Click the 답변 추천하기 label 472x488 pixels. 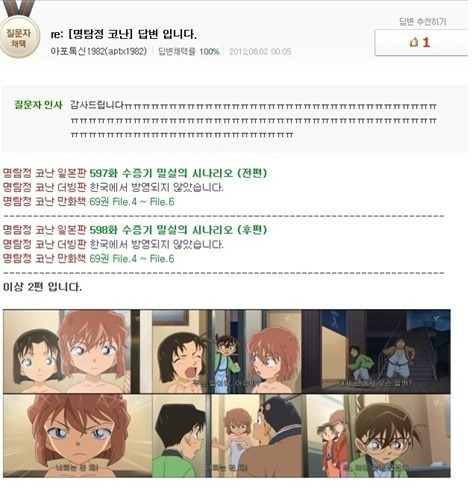[x=422, y=22]
